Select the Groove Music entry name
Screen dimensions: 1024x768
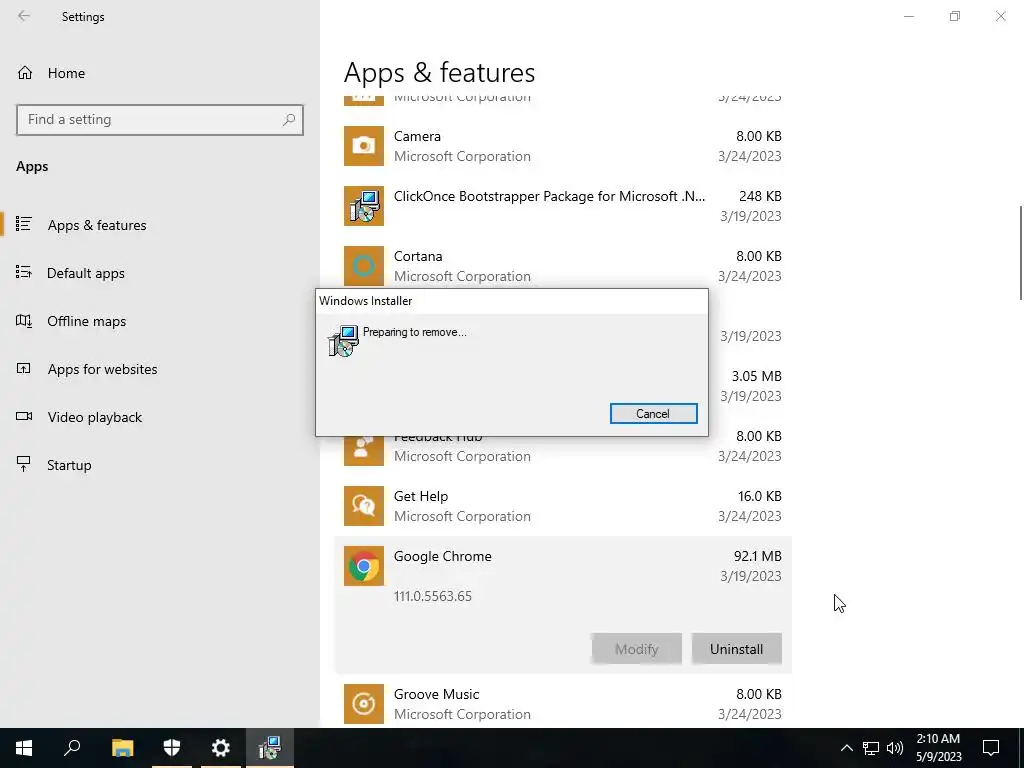pos(436,694)
